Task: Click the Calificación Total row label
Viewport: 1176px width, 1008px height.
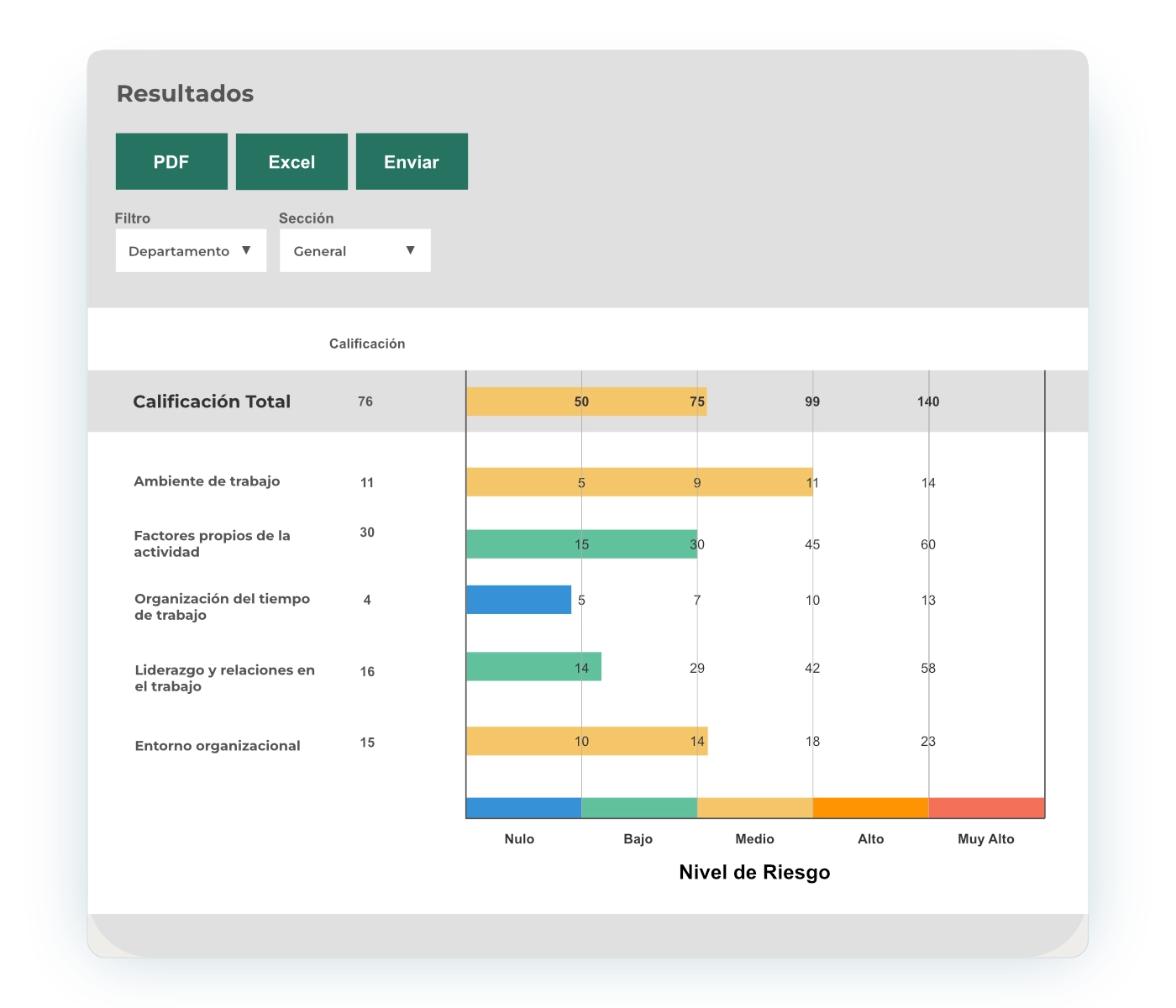Action: click(x=212, y=402)
